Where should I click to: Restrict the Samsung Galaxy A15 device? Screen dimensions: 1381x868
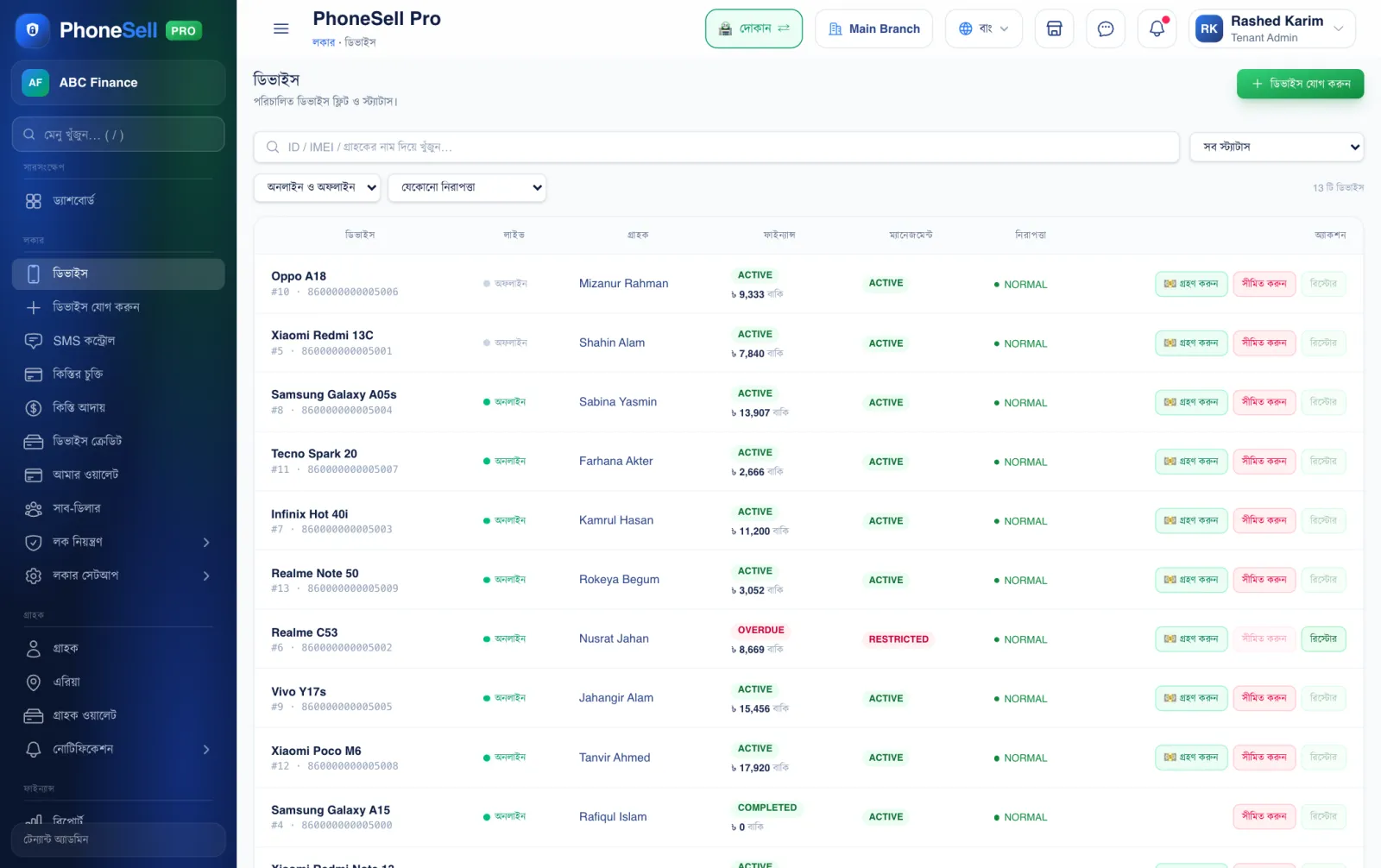pyautogui.click(x=1264, y=817)
